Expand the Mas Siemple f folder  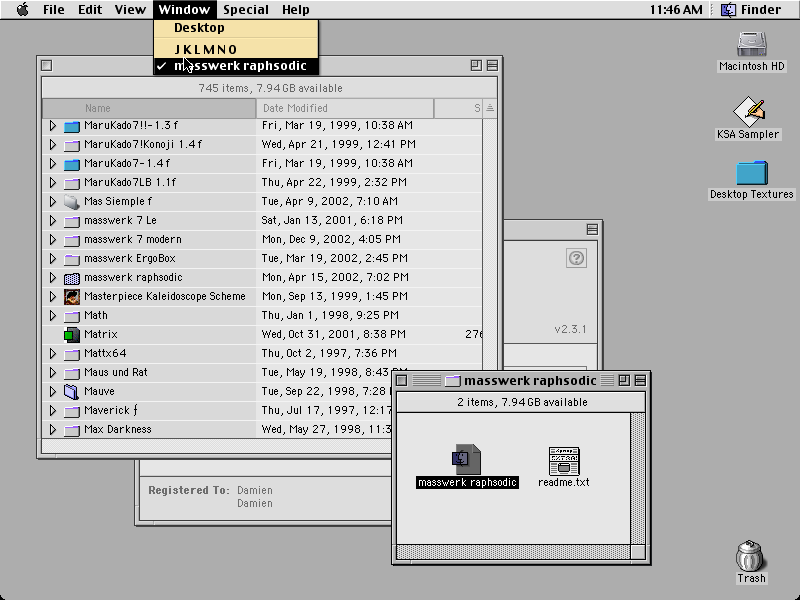[x=53, y=201]
